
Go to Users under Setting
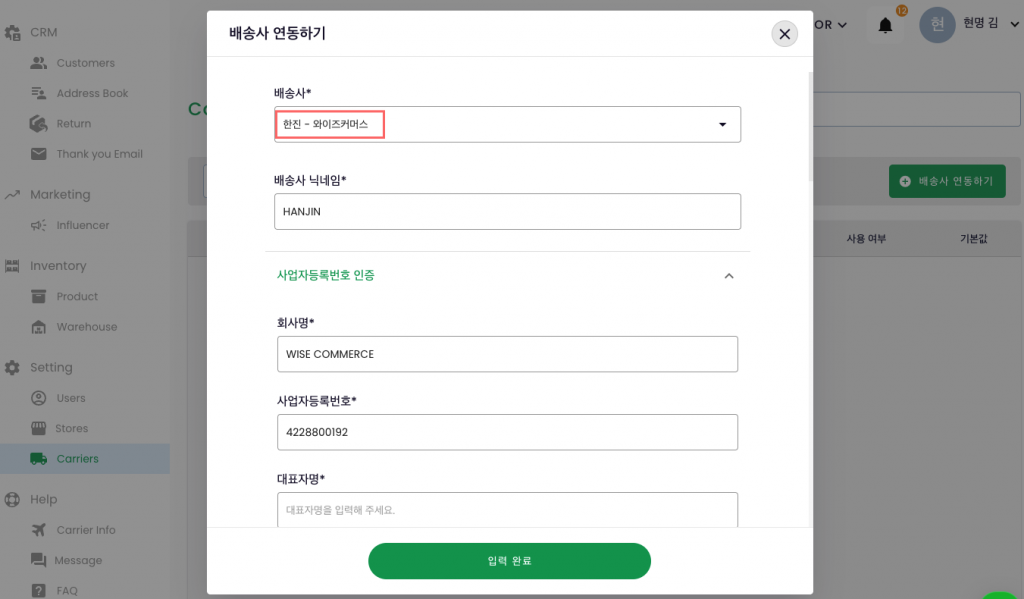pyautogui.click(x=70, y=398)
